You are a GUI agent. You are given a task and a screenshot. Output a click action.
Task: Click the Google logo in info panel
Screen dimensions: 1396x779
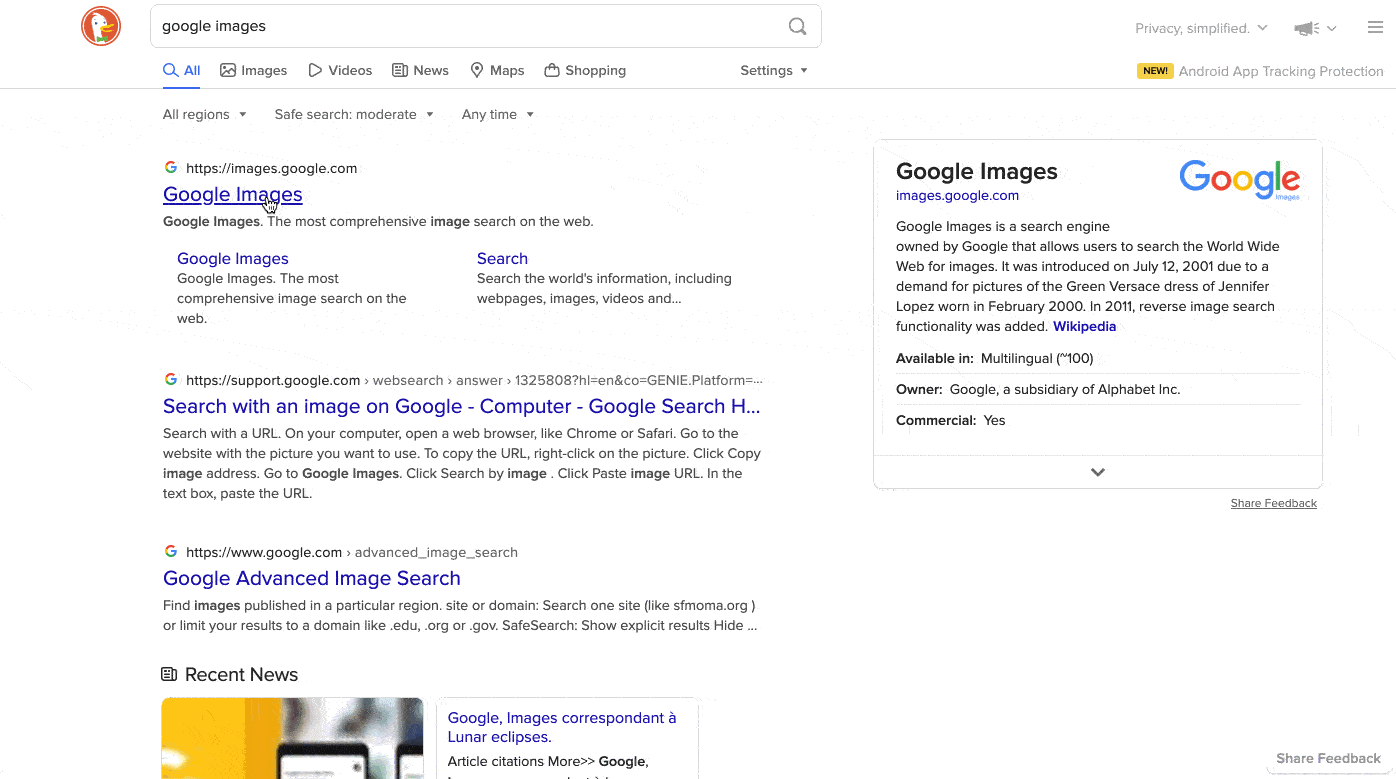pos(1240,180)
